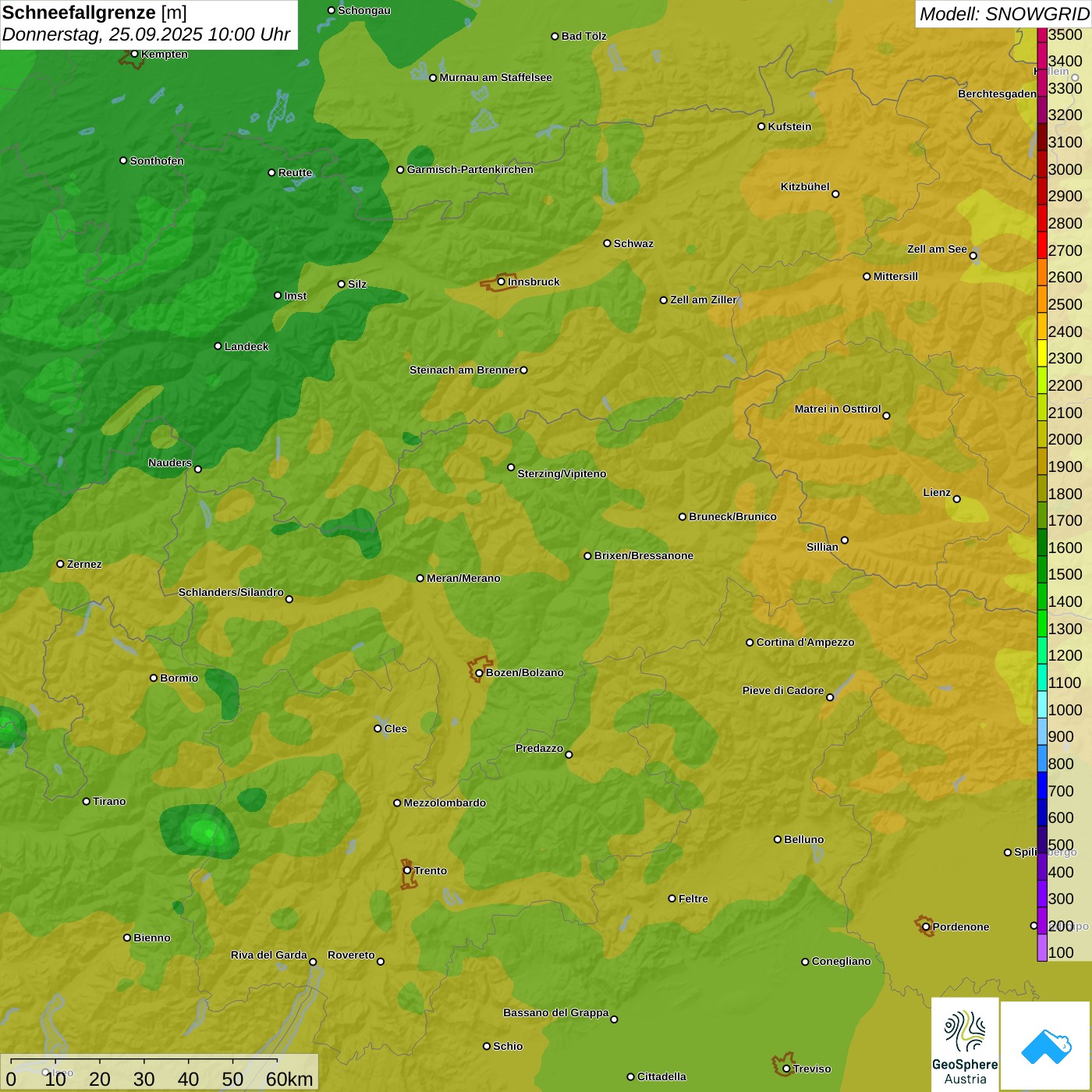Click the Zell am See label
1092x1092 pixels.
pyautogui.click(x=937, y=249)
